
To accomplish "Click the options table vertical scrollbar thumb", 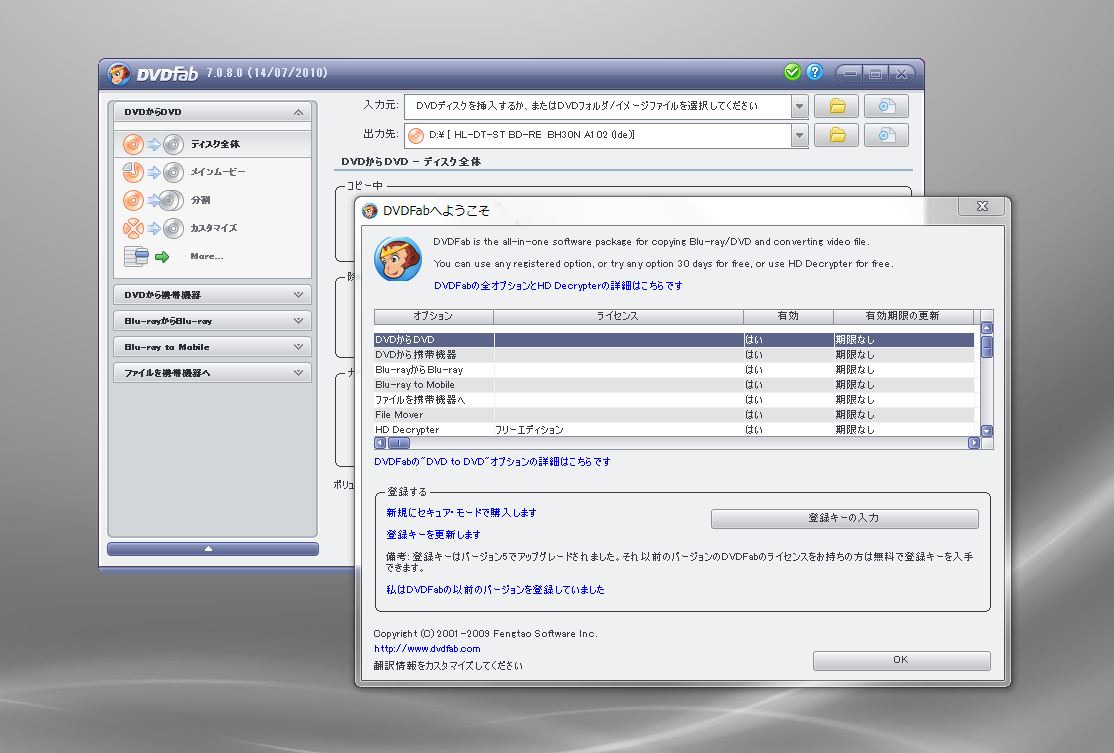I will click(986, 347).
